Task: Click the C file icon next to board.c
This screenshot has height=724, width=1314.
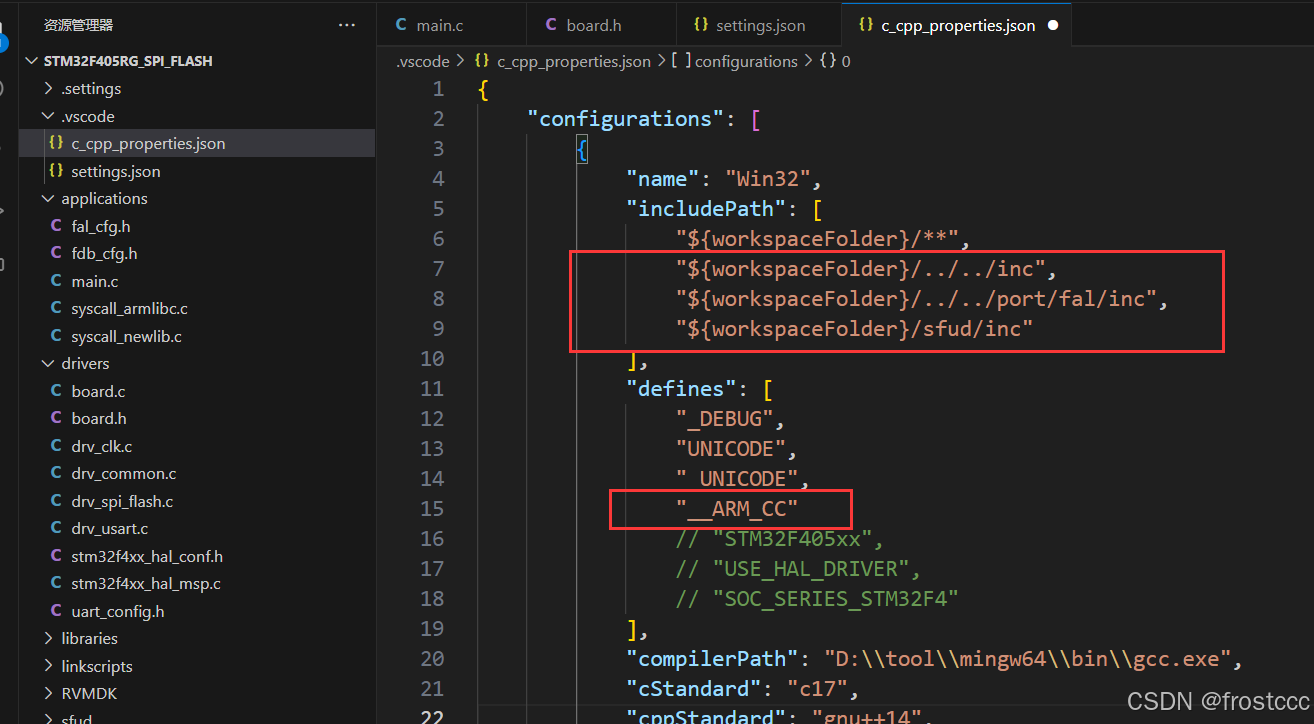Action: [x=56, y=391]
